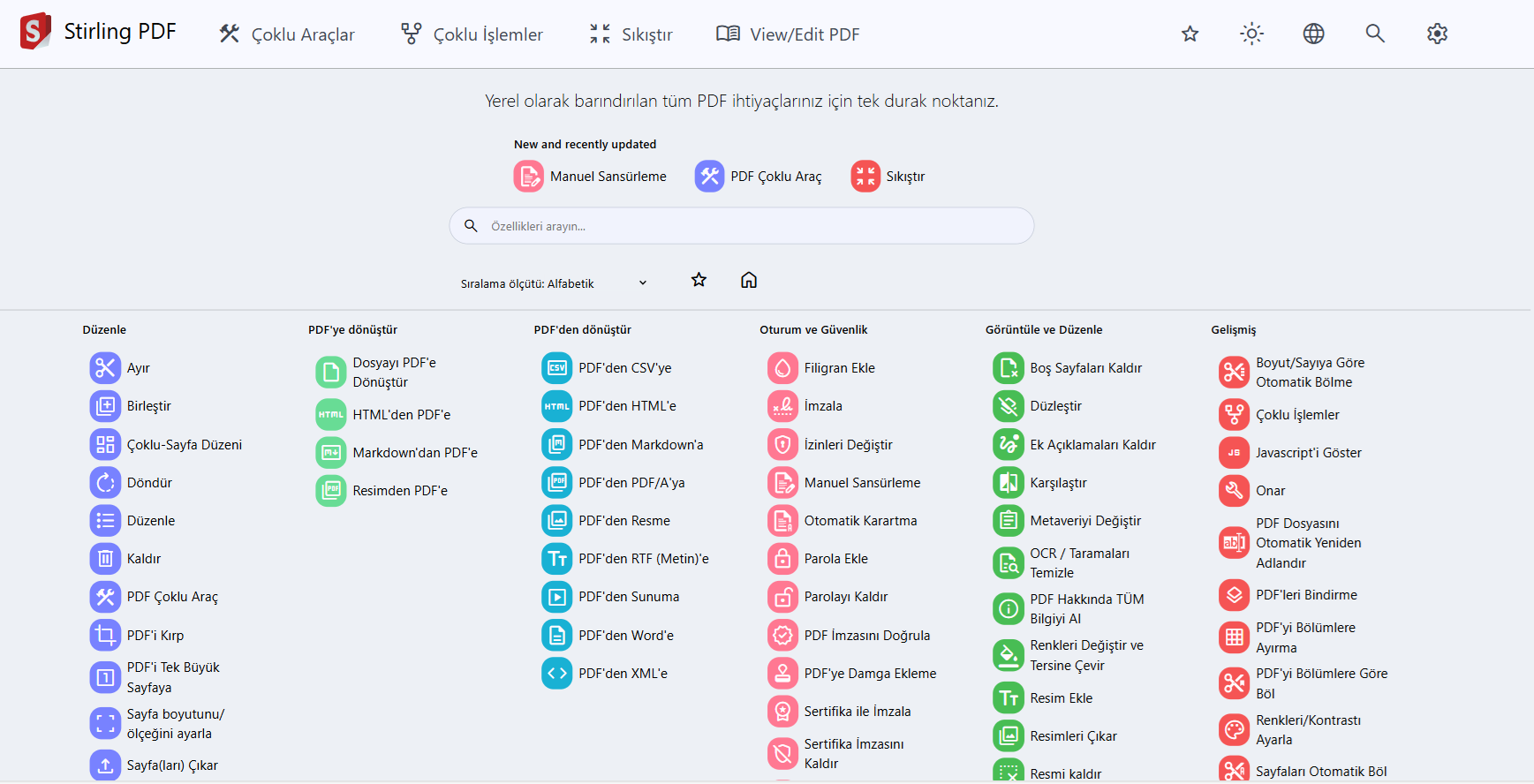Open the language globe dropdown

tap(1314, 34)
